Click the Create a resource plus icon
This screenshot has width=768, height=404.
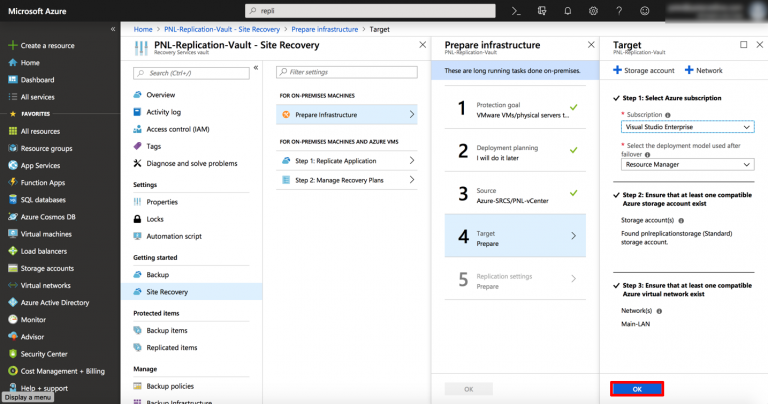(x=13, y=46)
